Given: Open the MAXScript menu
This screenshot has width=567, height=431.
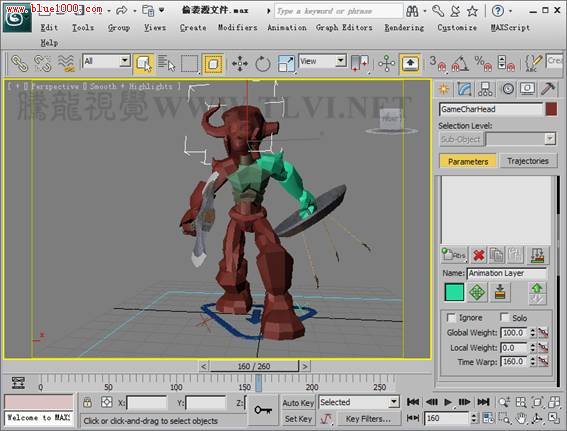Looking at the screenshot, I should coord(510,27).
